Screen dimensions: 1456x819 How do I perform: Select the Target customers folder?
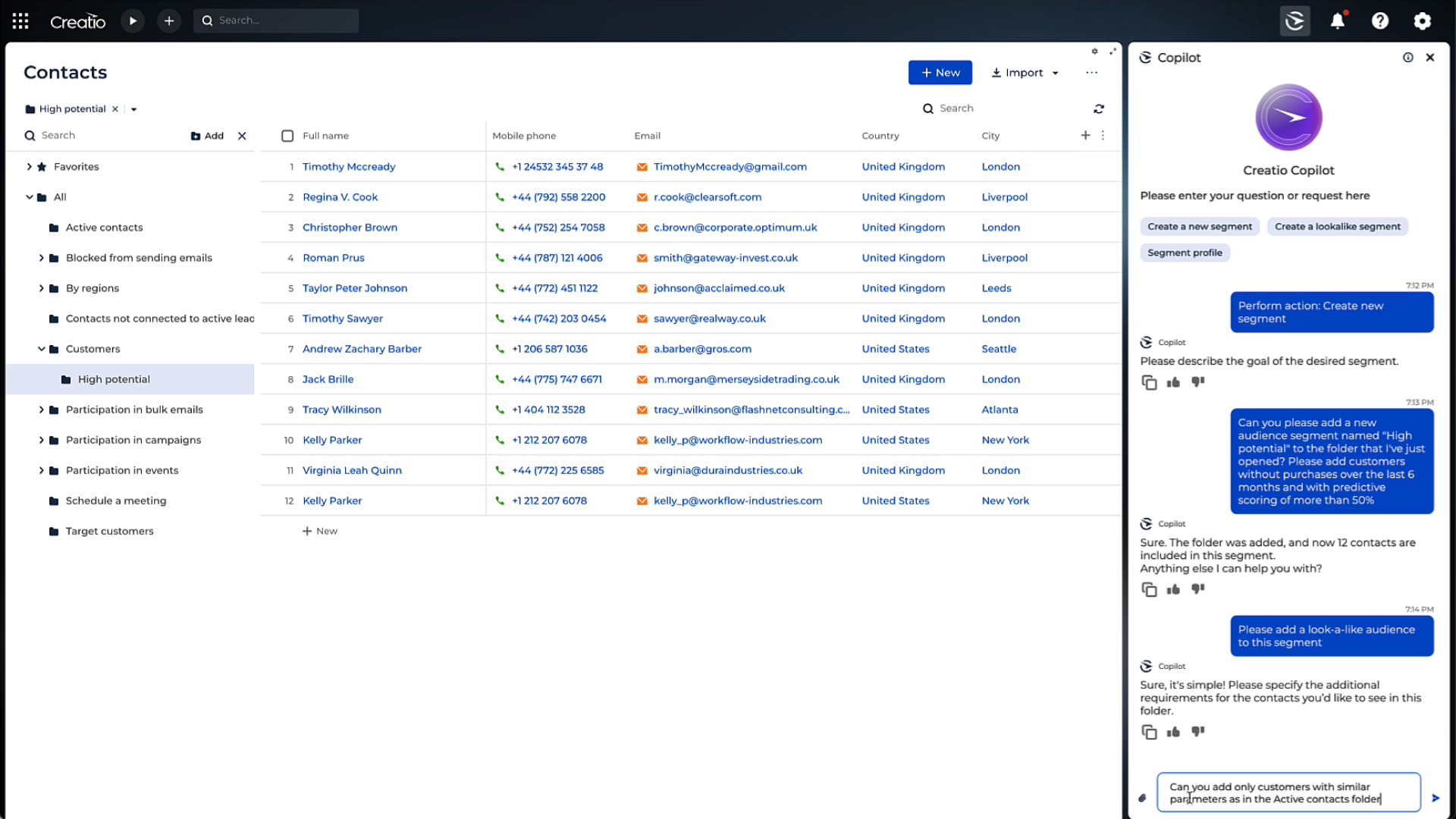(x=109, y=531)
